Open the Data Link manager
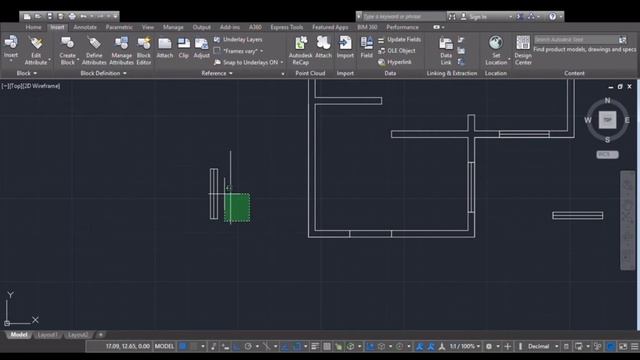640x360 pixels. [x=446, y=50]
